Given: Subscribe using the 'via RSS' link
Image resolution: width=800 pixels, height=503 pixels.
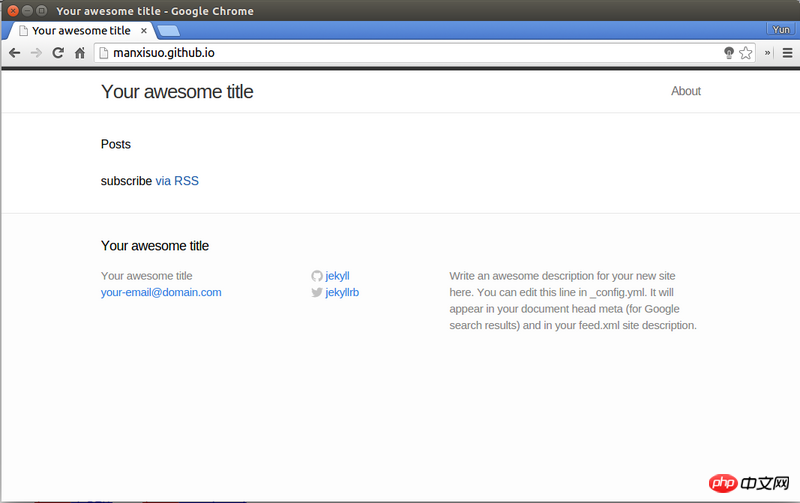Looking at the screenshot, I should pos(177,181).
